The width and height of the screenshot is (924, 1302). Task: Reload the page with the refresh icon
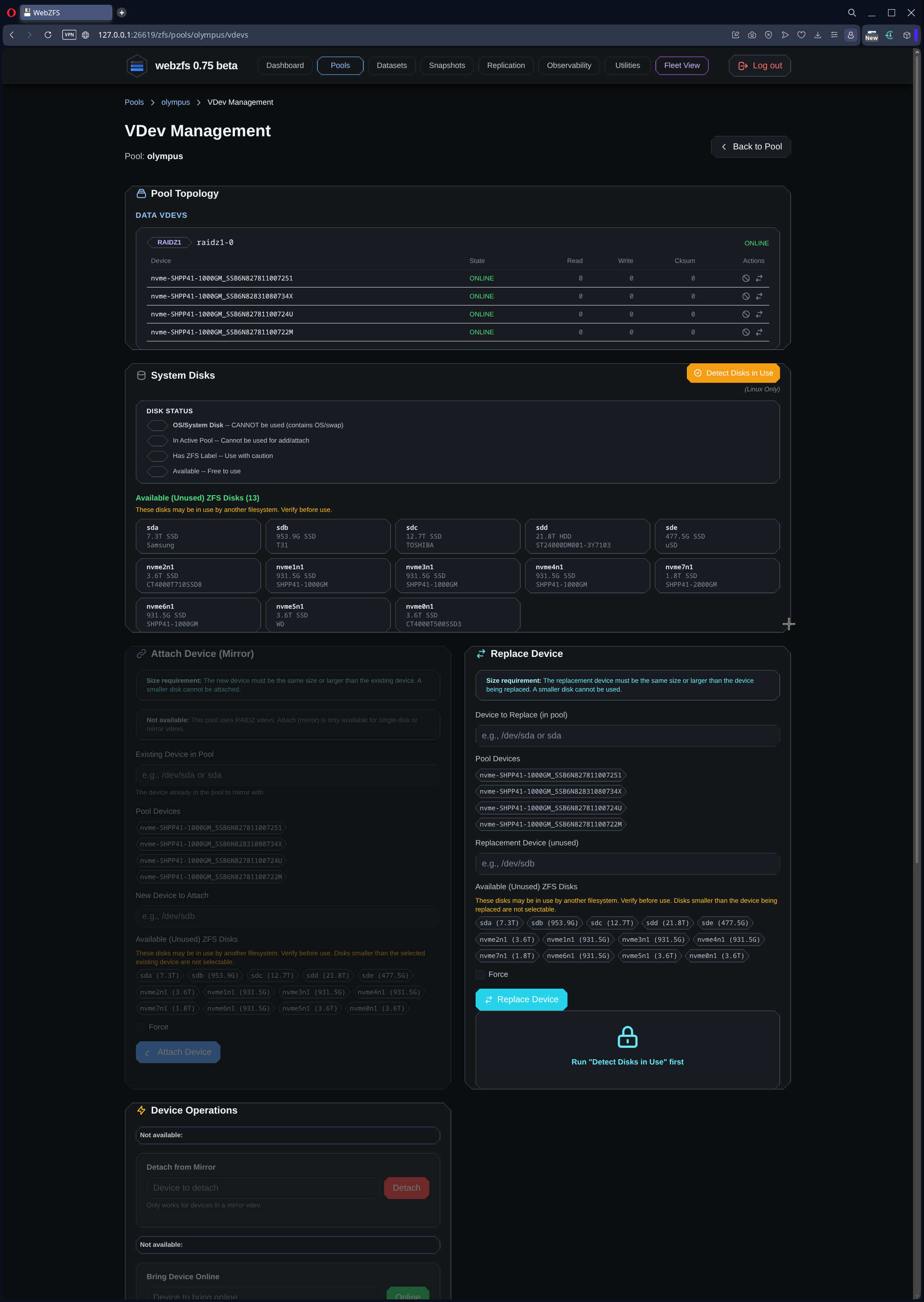point(48,35)
